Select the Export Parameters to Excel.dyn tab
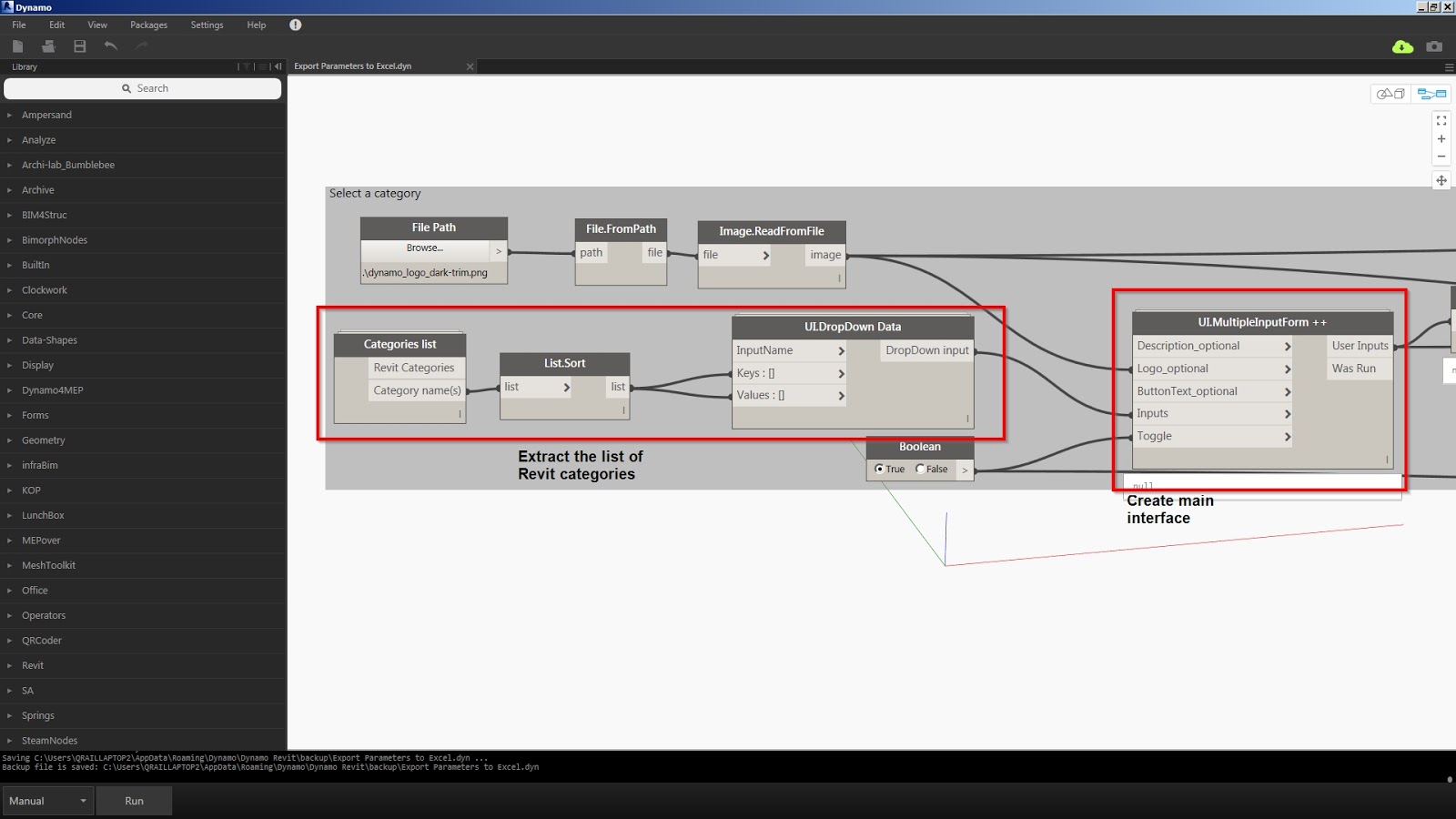The width and height of the screenshot is (1456, 819). click(x=352, y=66)
